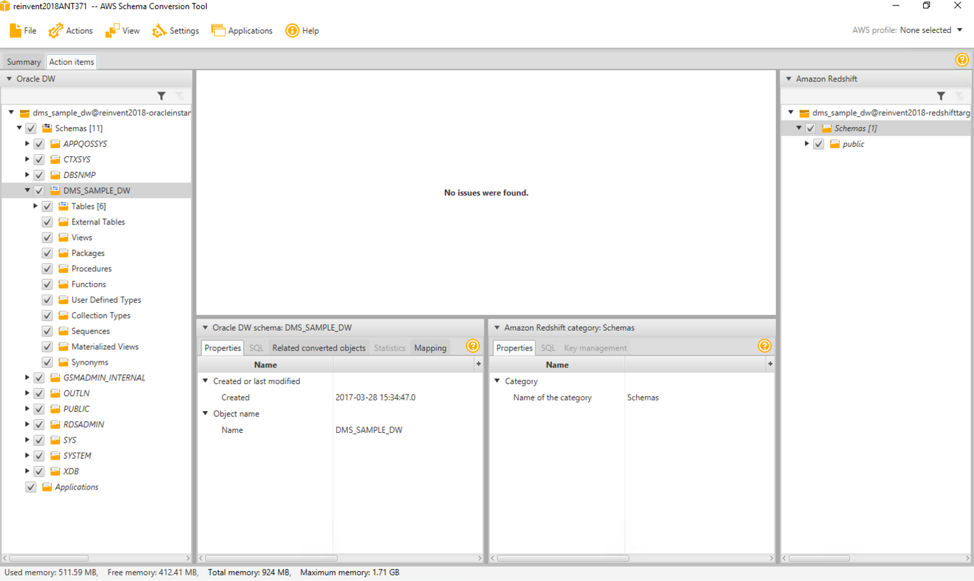Click the SYS schema icon
The image size is (974, 581).
(x=55, y=439)
